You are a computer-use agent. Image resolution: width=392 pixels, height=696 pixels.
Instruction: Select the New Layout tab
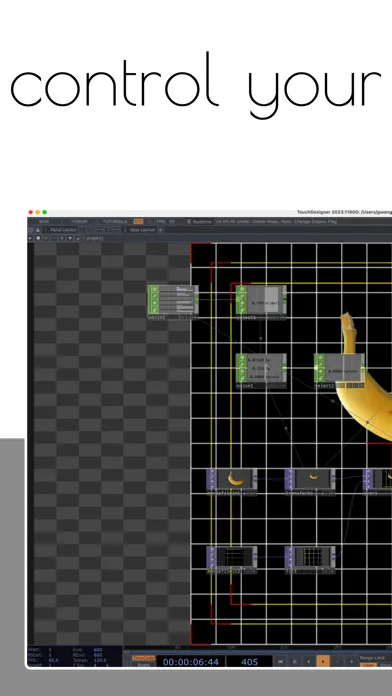click(143, 230)
